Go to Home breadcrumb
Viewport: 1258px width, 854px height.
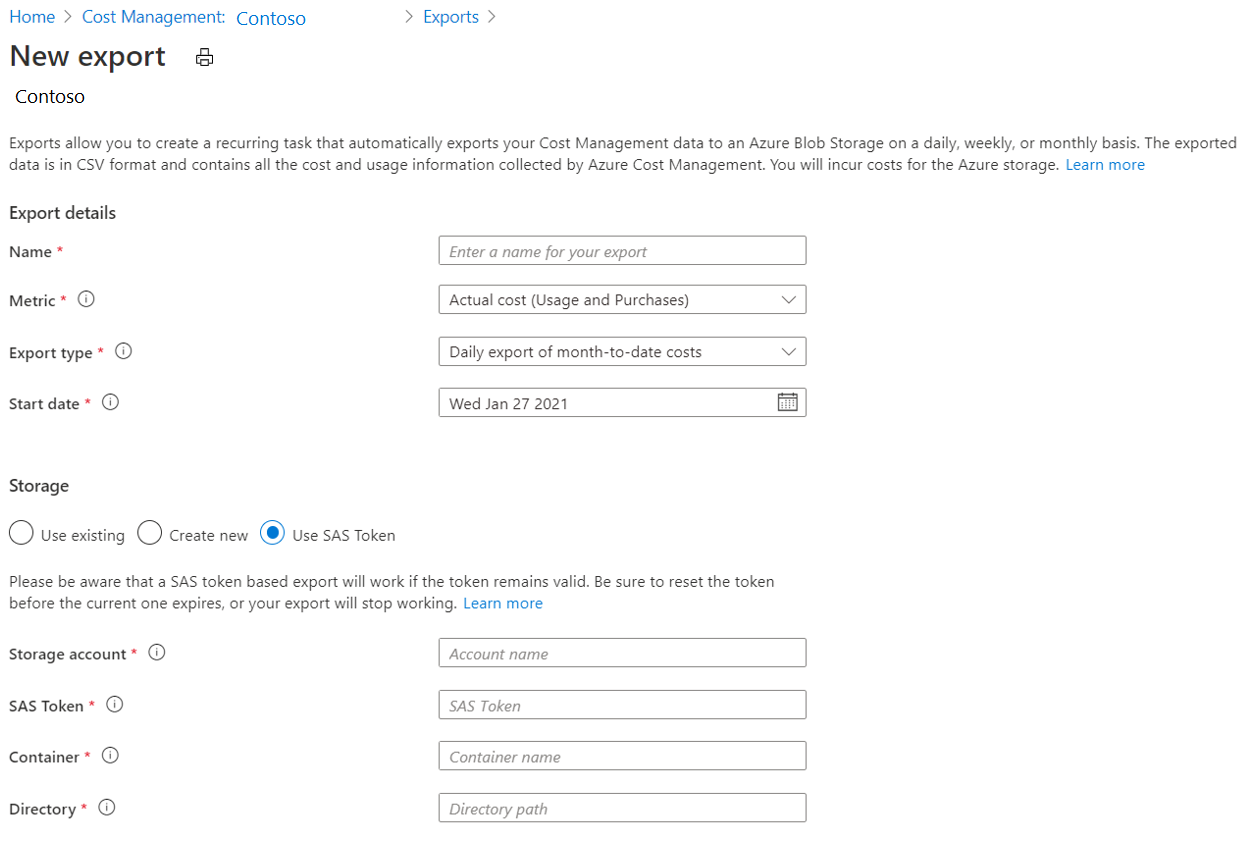tap(32, 17)
